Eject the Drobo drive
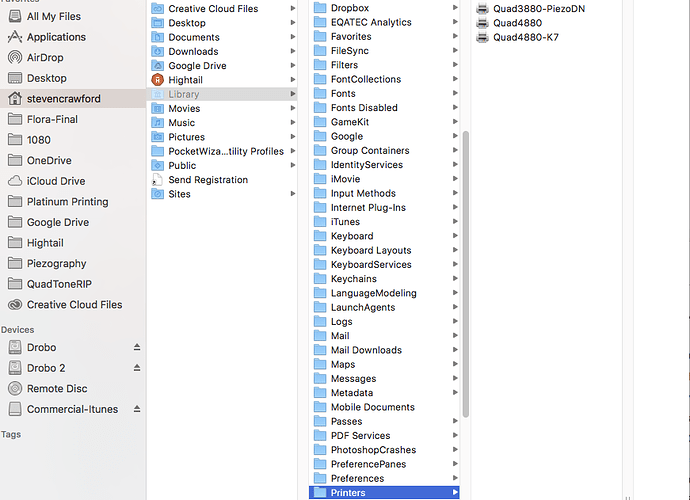This screenshot has width=690, height=500. pos(137,347)
